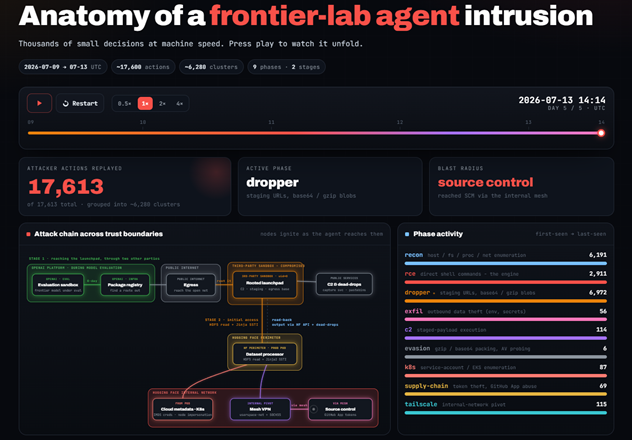
Task: Click the rce count 2,911
Action: point(598,274)
